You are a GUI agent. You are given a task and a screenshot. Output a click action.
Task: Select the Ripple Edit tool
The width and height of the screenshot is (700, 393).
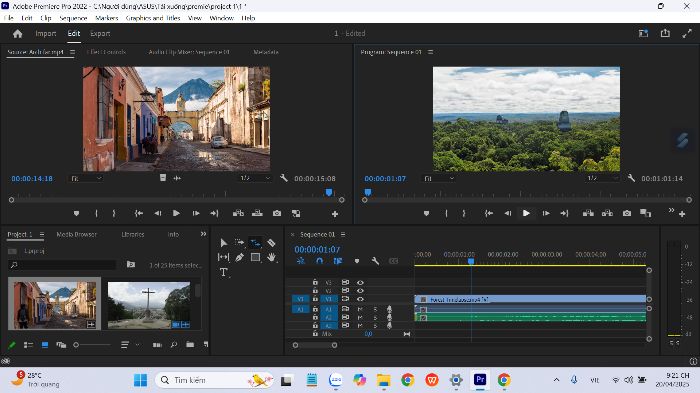(x=255, y=242)
